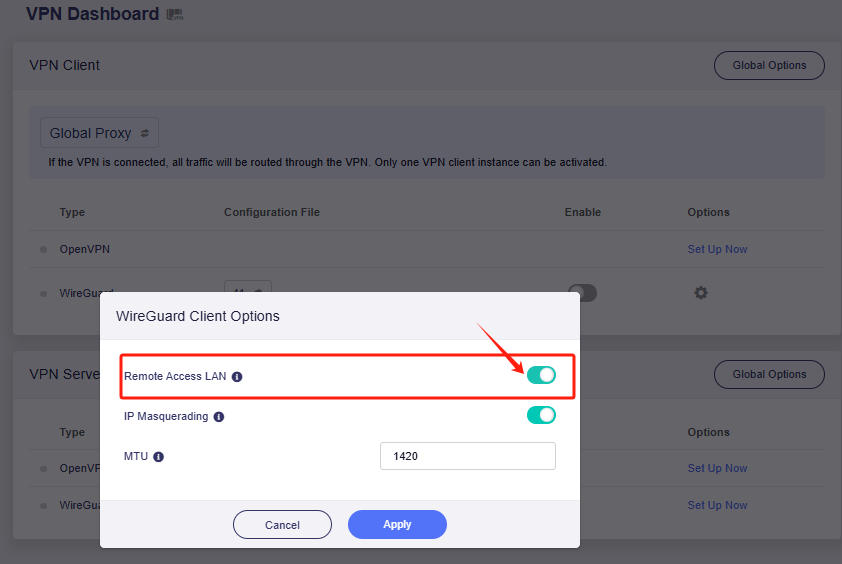The image size is (842, 564).
Task: Click the info icon next to MTU
Action: (159, 457)
